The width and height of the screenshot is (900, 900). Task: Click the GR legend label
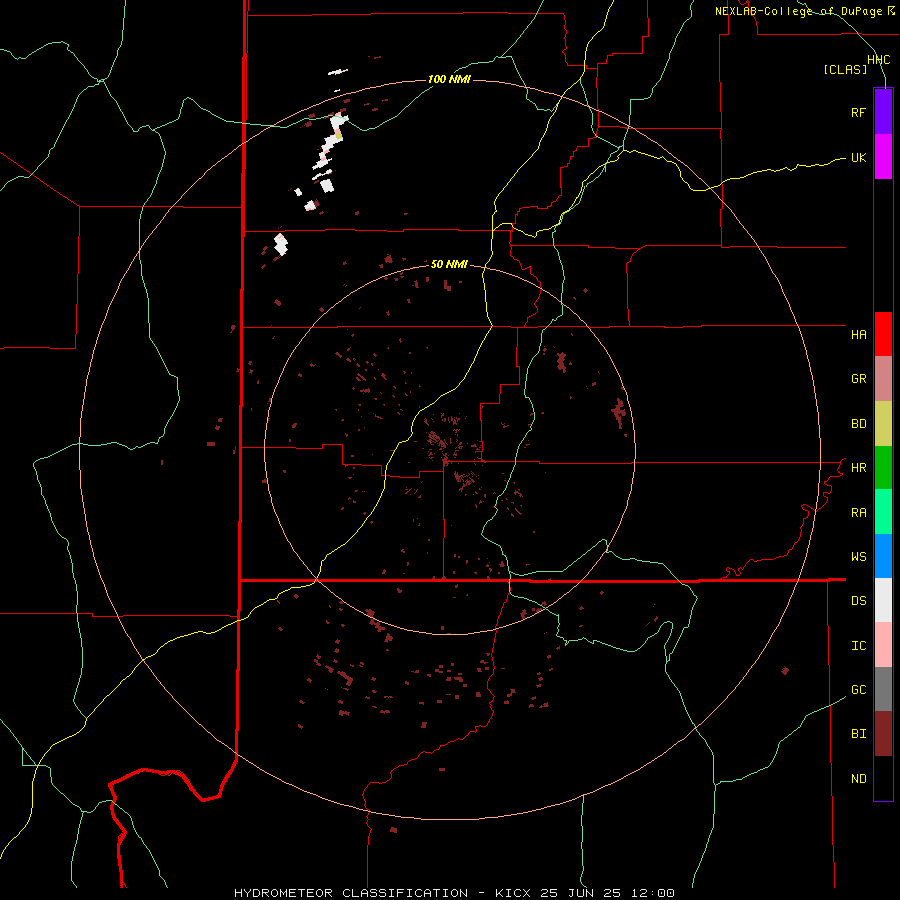click(858, 379)
